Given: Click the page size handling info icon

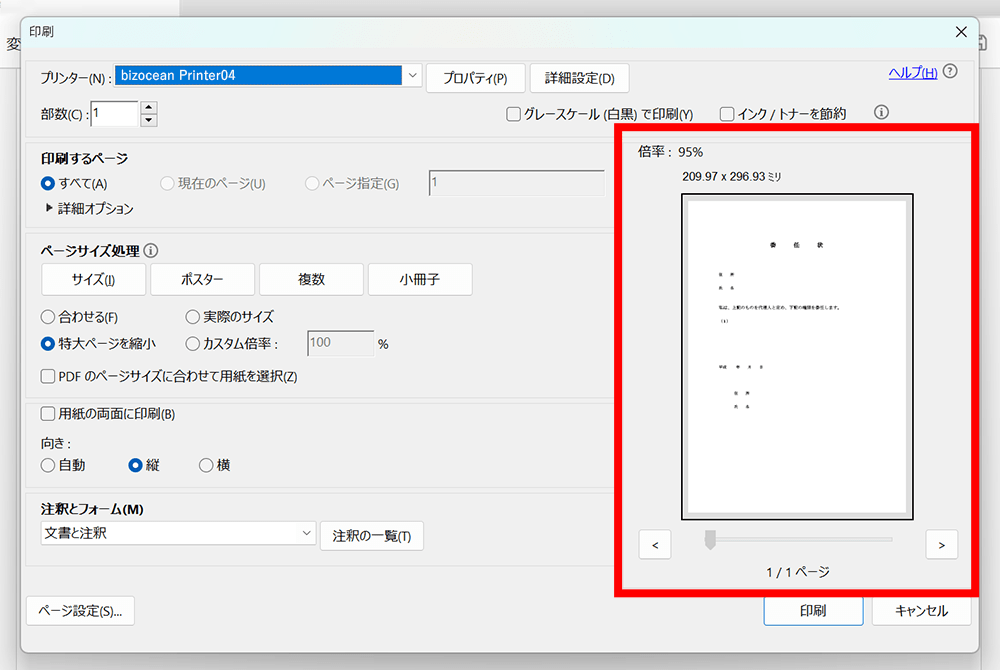Looking at the screenshot, I should pos(151,251).
